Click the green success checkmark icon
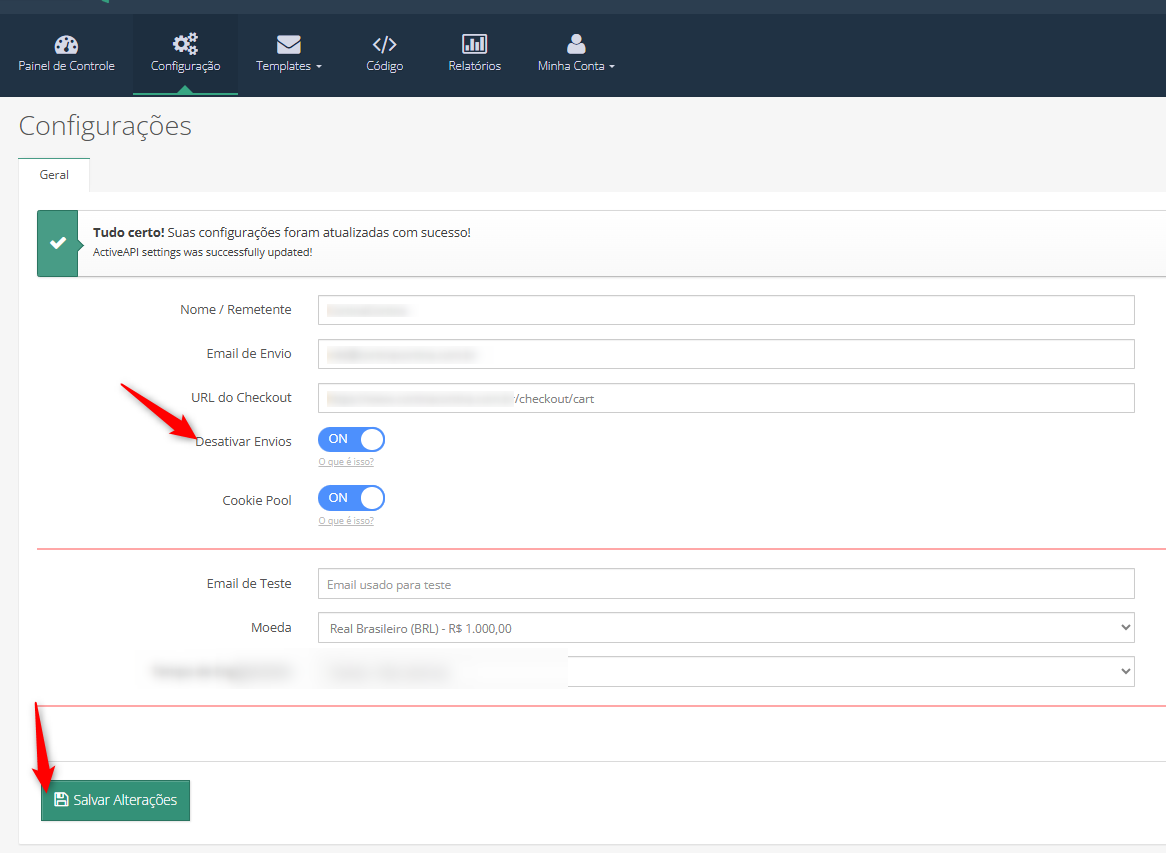Viewport: 1166px width, 853px height. [58, 243]
